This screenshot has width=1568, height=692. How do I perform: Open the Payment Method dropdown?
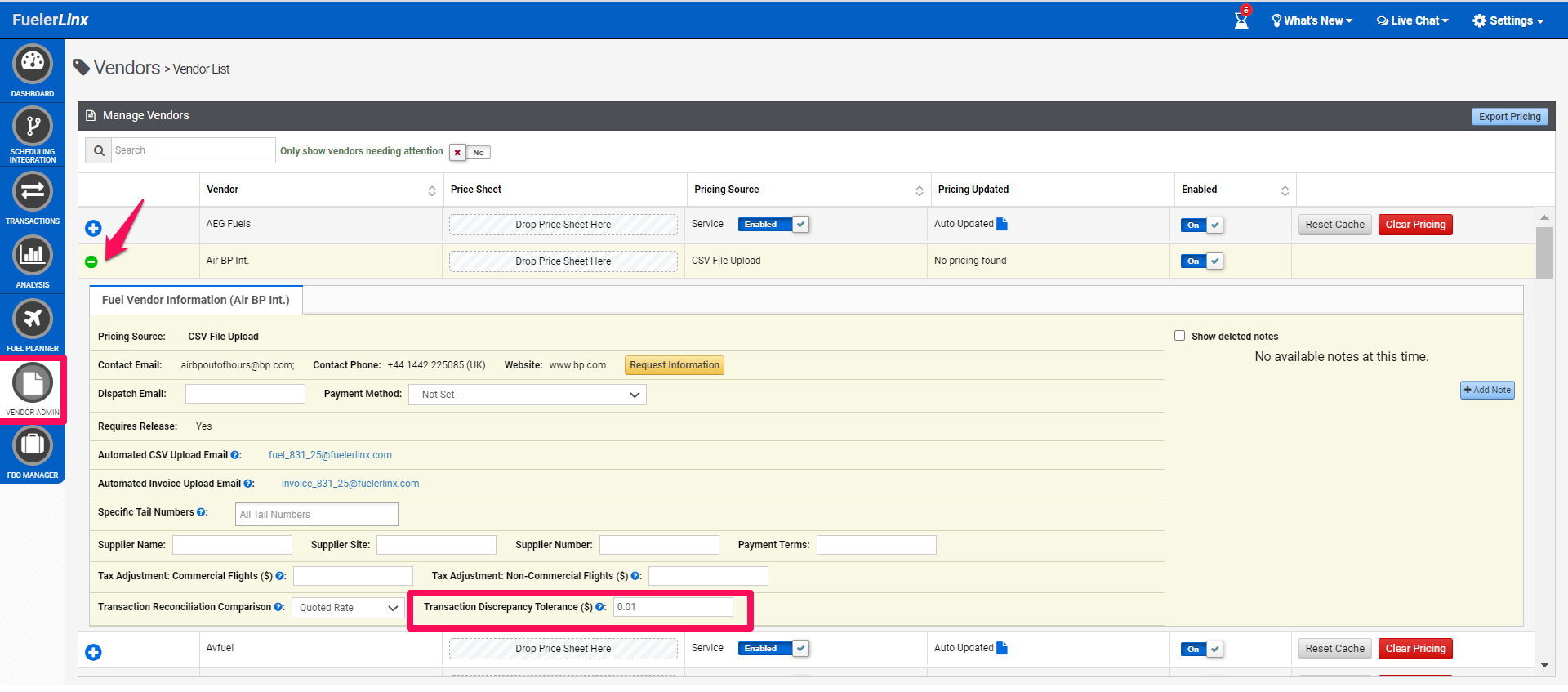point(528,395)
